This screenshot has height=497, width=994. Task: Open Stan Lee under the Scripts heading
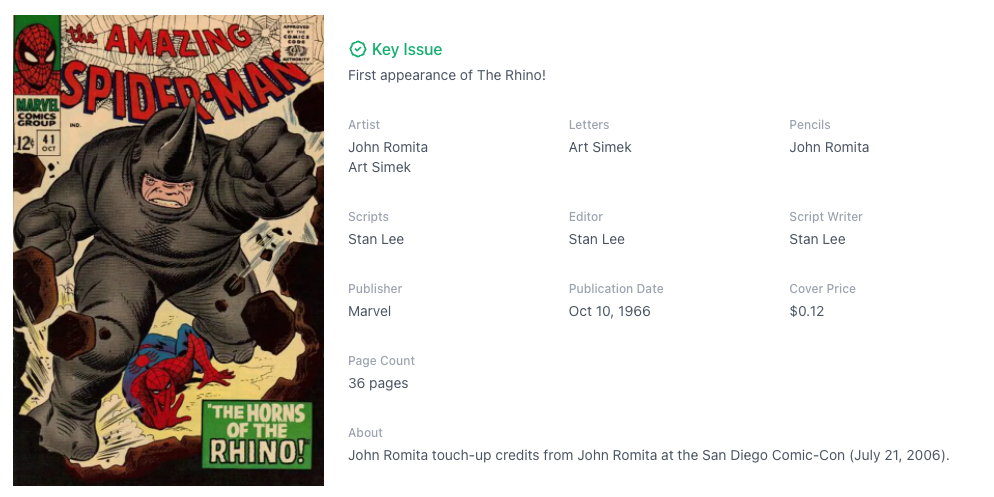(376, 239)
